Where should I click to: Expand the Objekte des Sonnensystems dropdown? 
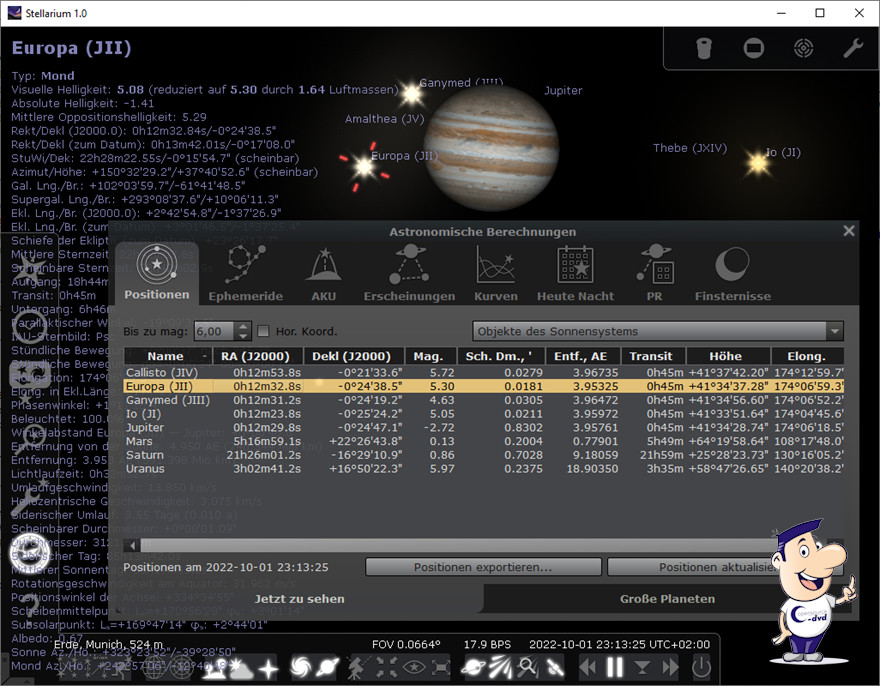tap(658, 331)
